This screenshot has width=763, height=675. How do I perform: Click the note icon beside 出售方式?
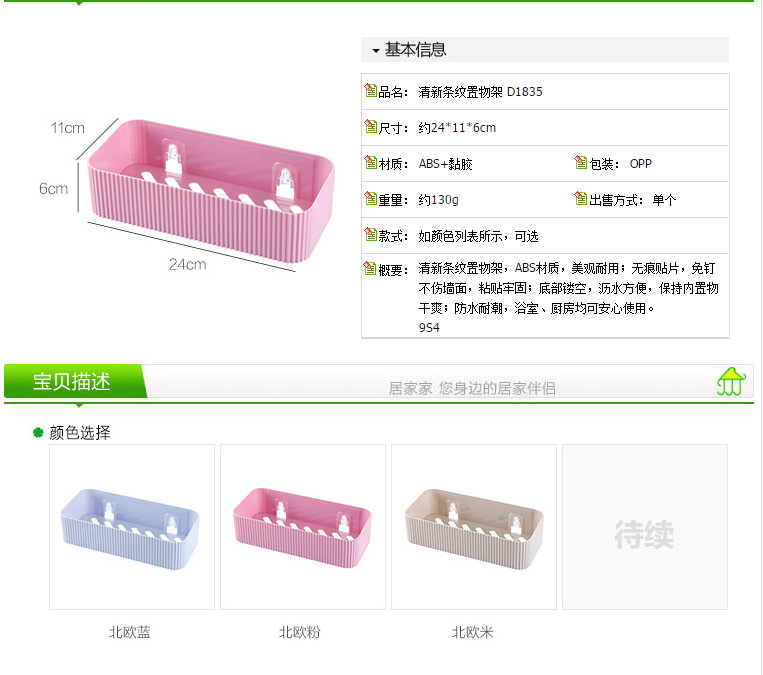[x=581, y=199]
